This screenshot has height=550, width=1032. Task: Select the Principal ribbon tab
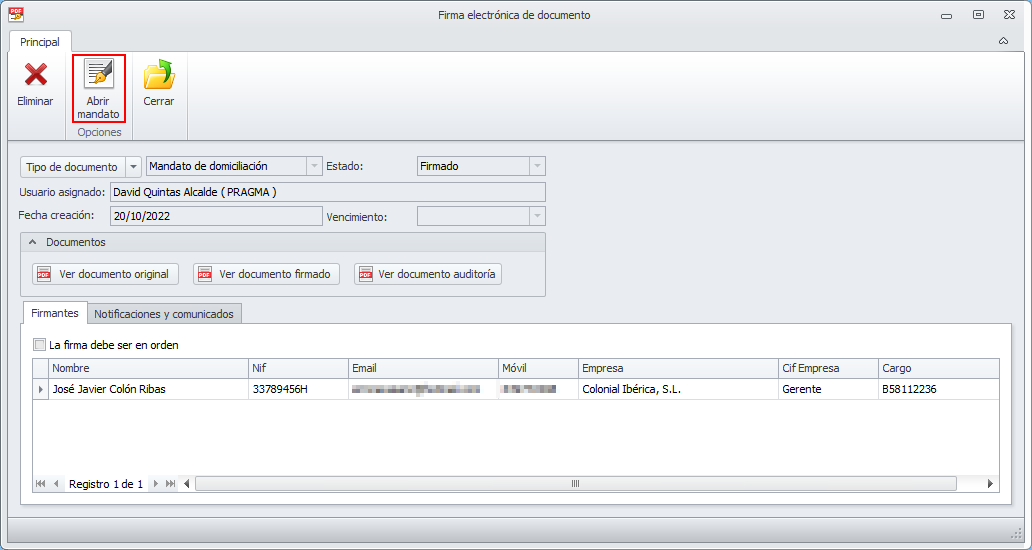[40, 42]
